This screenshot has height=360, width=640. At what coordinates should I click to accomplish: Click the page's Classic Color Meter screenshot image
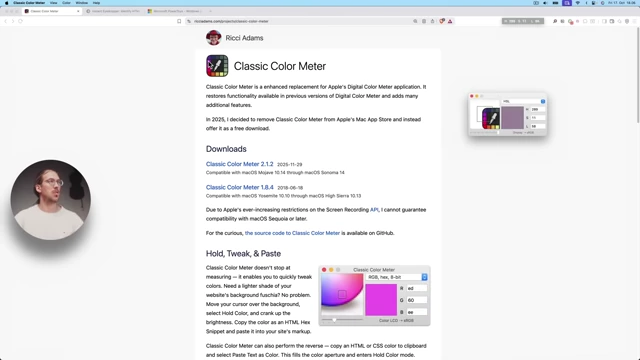click(x=374, y=296)
